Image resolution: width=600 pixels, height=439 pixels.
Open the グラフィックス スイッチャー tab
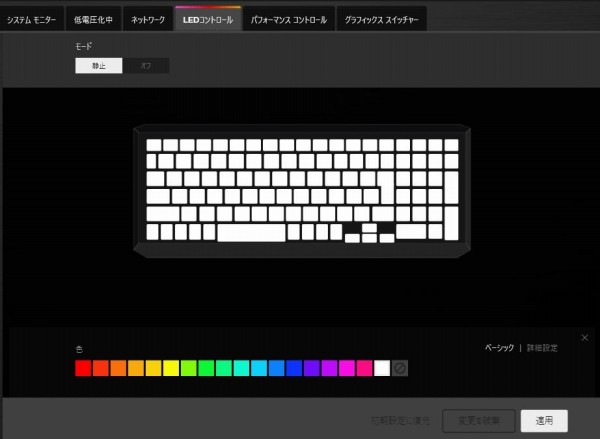pos(381,19)
